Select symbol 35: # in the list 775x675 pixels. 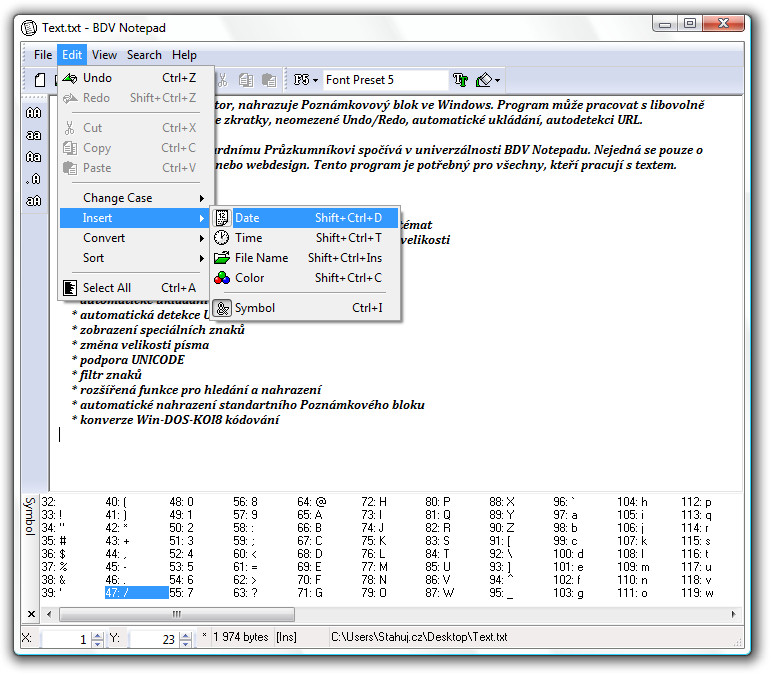[x=54, y=541]
